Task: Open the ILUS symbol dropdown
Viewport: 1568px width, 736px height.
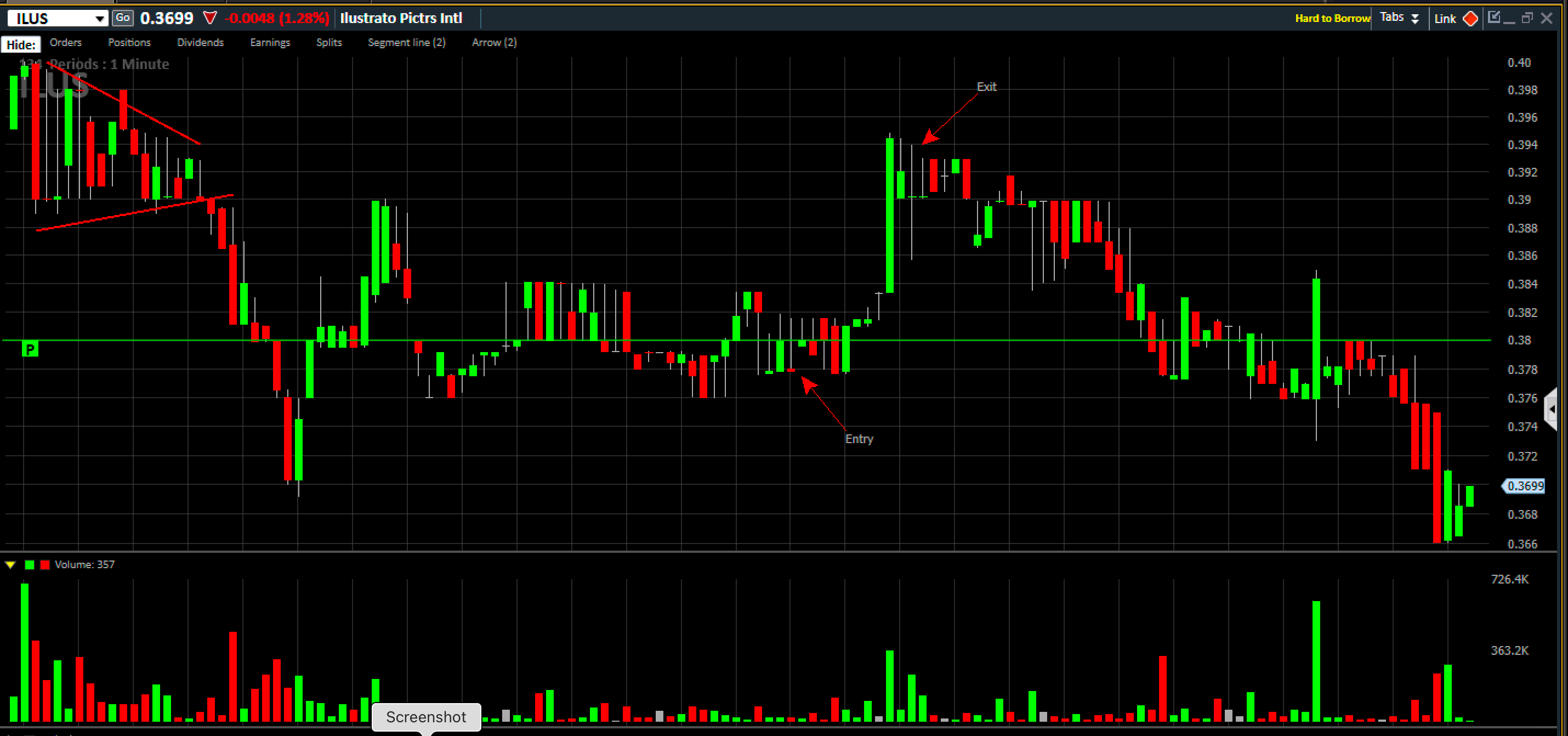Action: (x=99, y=19)
